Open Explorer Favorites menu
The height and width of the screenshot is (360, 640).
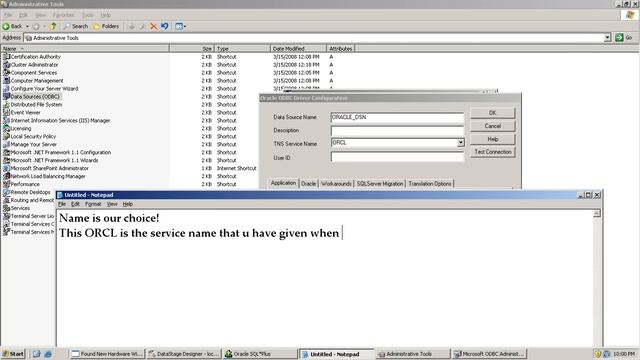click(x=63, y=15)
